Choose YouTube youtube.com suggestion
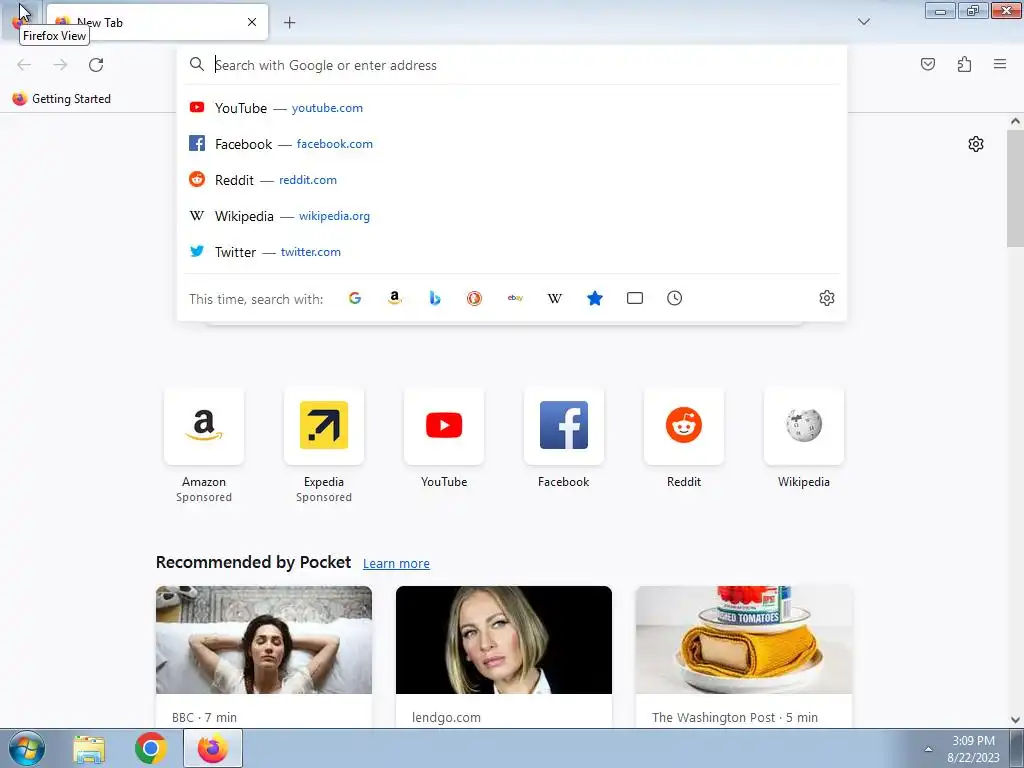Image resolution: width=1024 pixels, height=768 pixels. (x=512, y=108)
